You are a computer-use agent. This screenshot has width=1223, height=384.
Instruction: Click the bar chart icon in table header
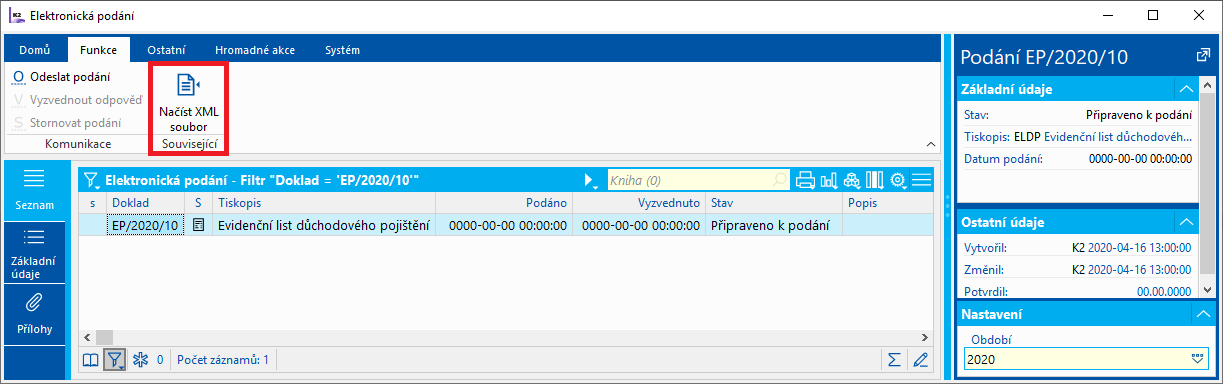click(828, 180)
